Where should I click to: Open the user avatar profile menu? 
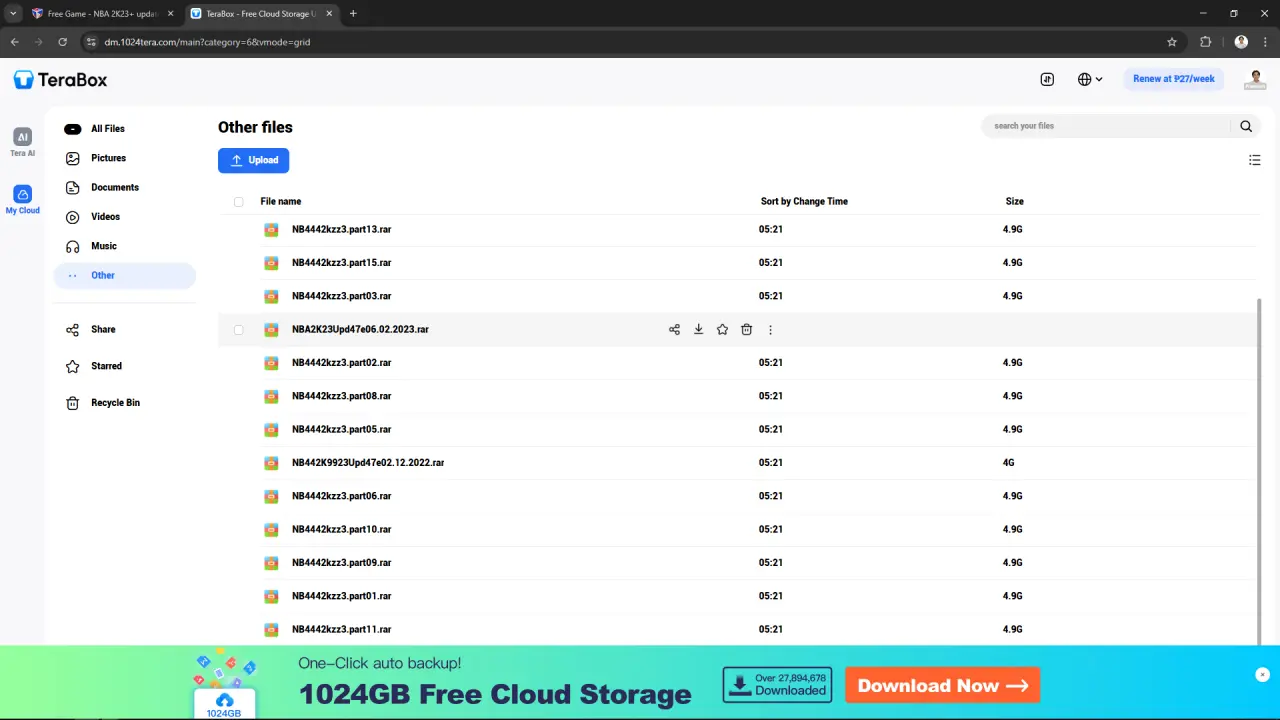tap(1255, 80)
